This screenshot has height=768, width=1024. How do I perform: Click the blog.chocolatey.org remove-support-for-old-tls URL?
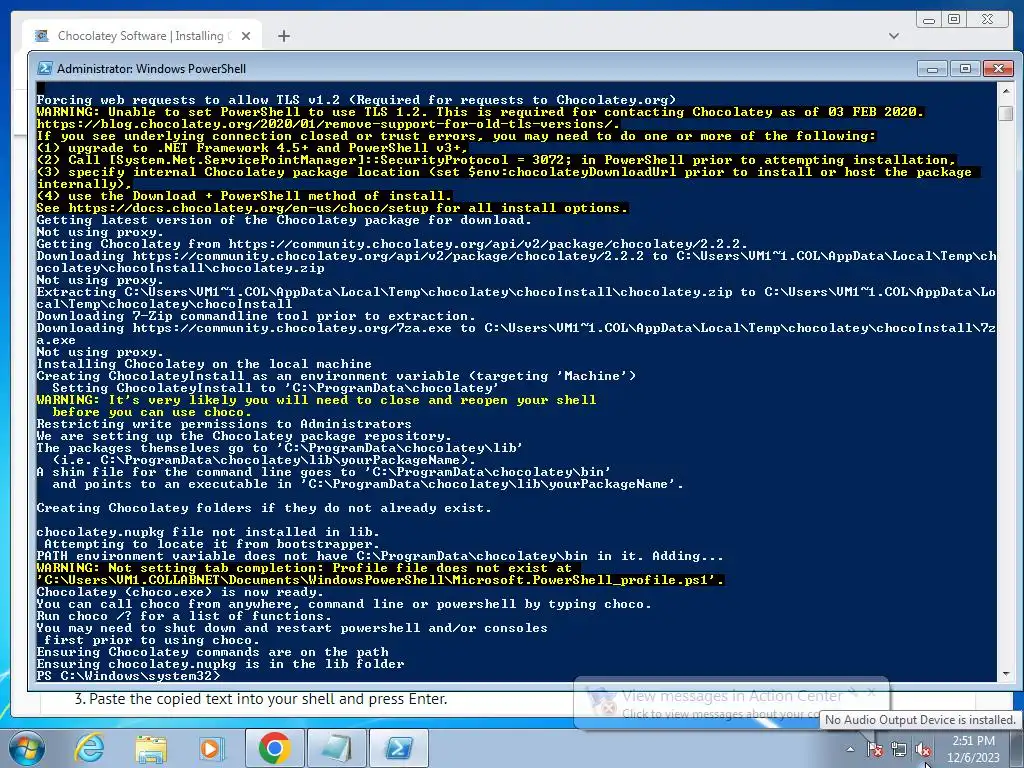pos(328,124)
